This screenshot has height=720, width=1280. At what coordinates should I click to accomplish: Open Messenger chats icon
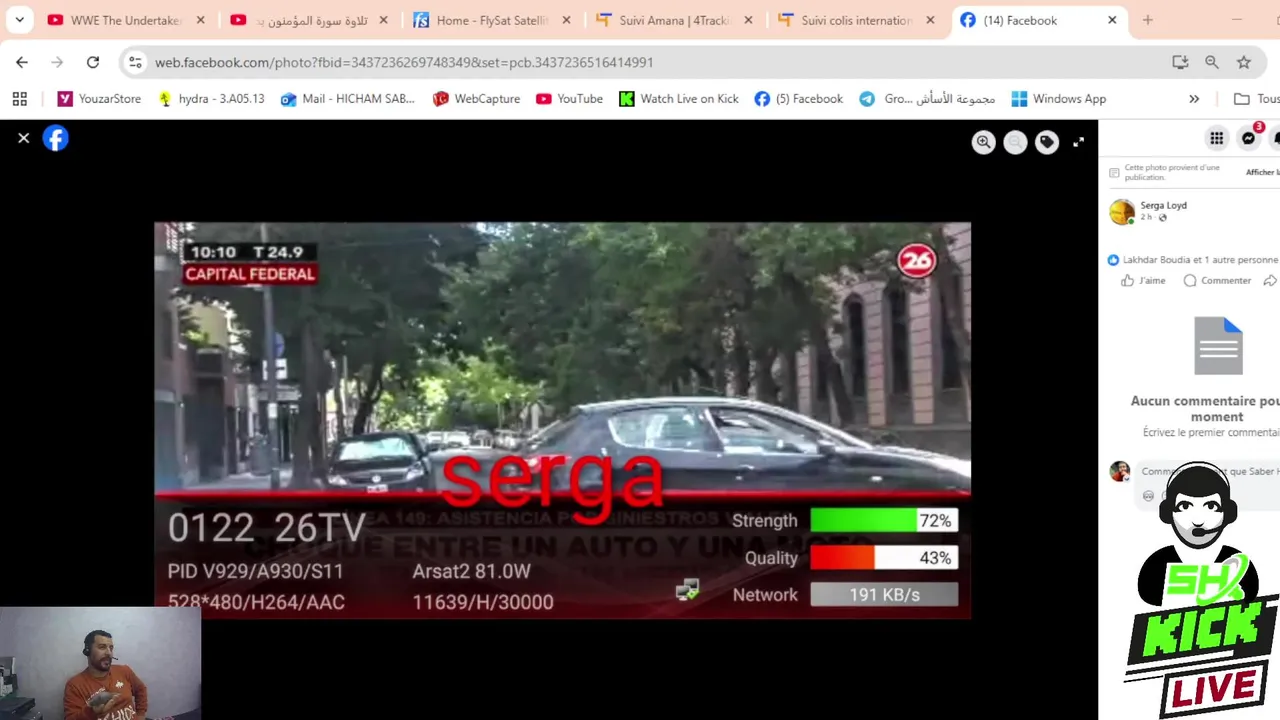tap(1248, 139)
